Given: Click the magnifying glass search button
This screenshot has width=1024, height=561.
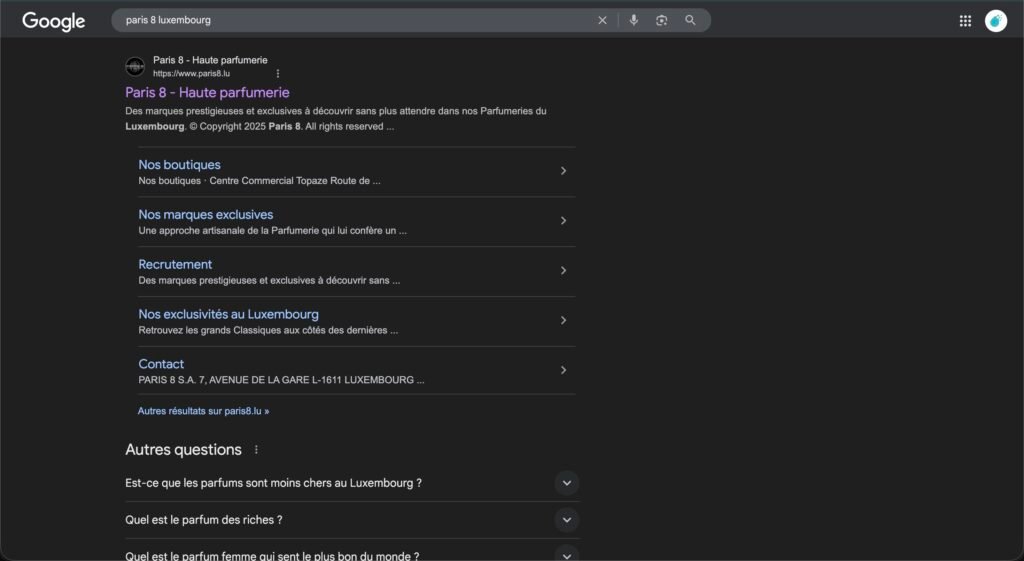Looking at the screenshot, I should [x=690, y=20].
